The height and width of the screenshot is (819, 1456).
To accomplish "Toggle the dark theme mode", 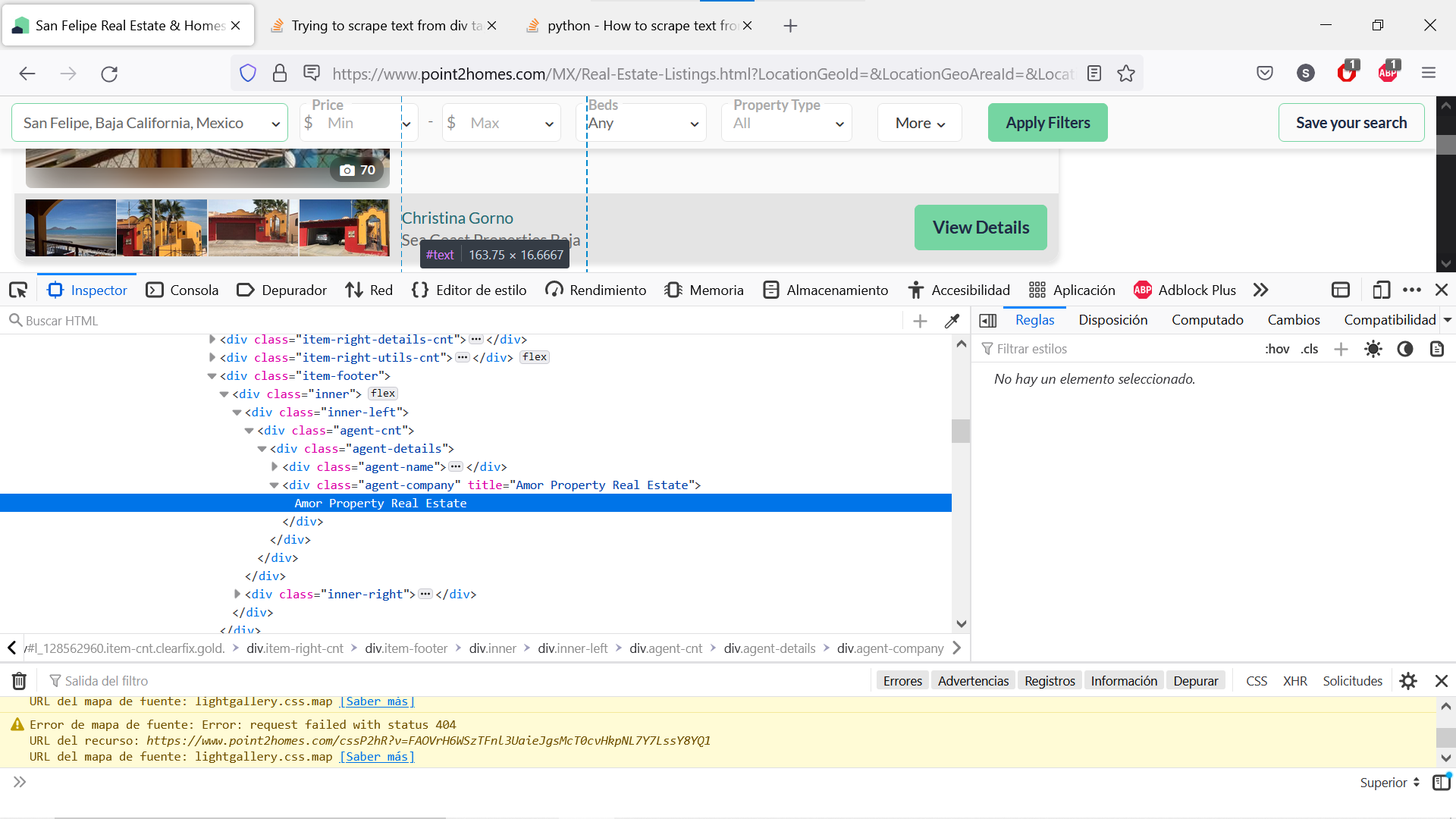I will (x=1405, y=348).
